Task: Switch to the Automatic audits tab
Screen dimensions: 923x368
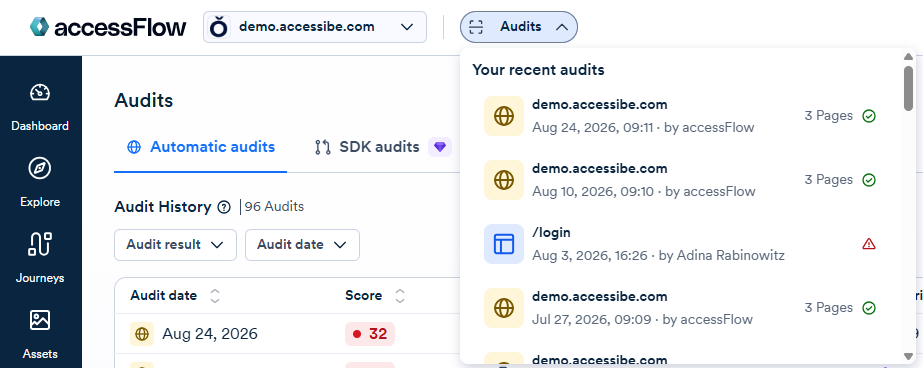Action: point(201,147)
